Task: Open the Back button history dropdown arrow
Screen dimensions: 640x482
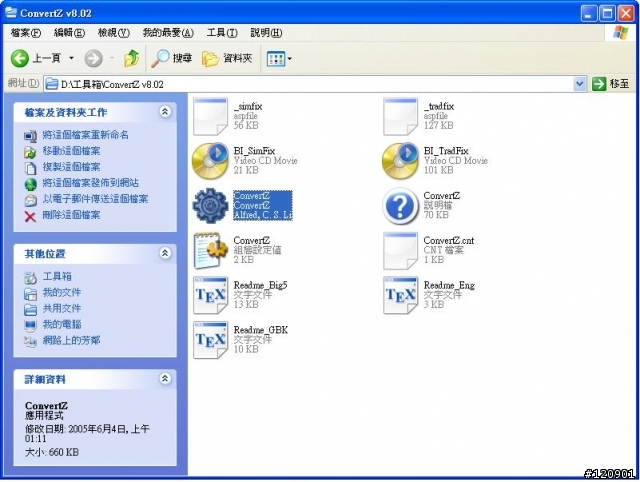Action: [71, 58]
